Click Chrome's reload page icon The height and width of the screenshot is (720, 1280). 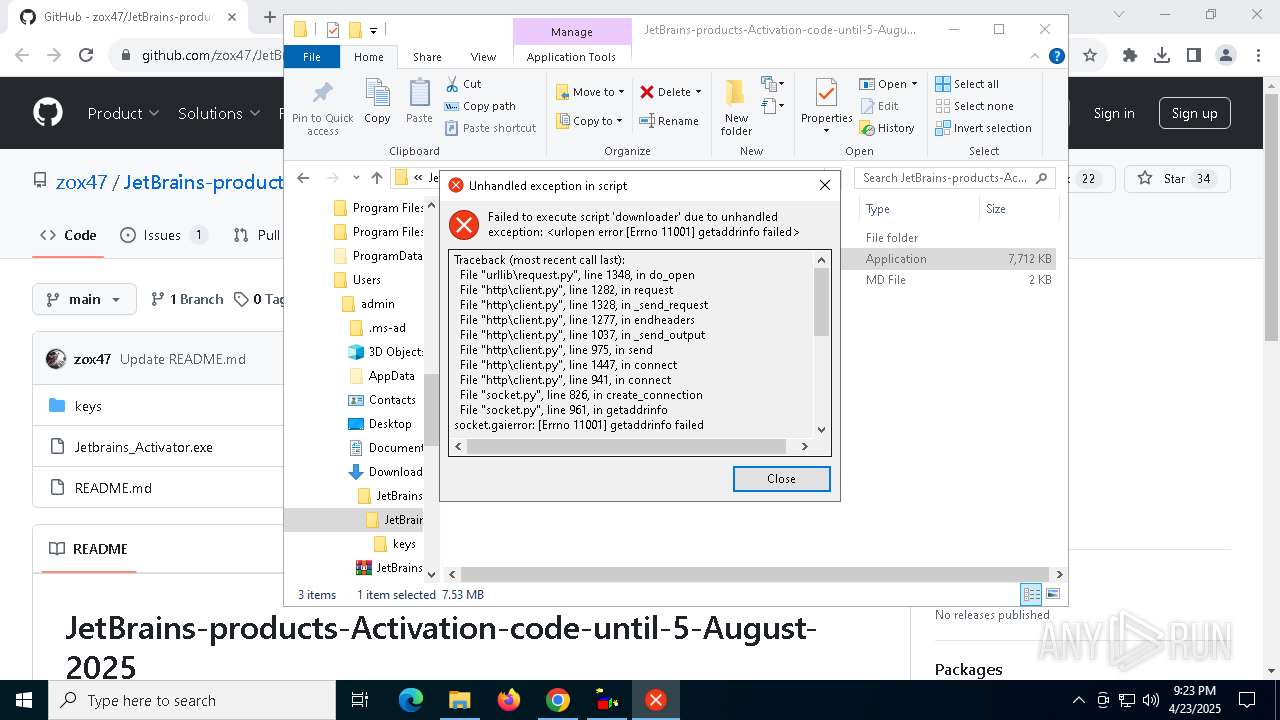[86, 56]
